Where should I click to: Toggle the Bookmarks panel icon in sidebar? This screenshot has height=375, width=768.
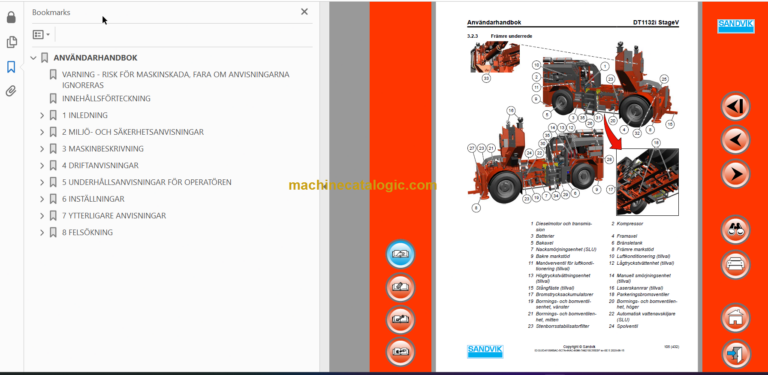point(11,67)
